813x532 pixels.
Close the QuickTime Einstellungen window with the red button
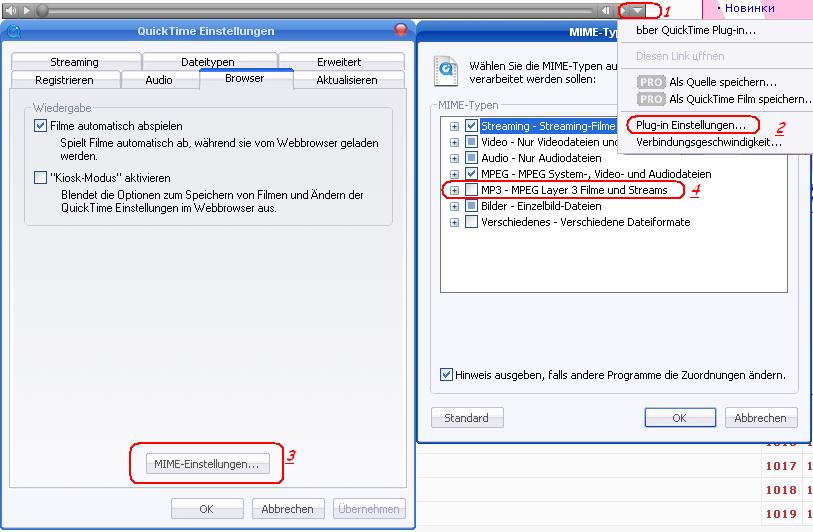pos(401,29)
